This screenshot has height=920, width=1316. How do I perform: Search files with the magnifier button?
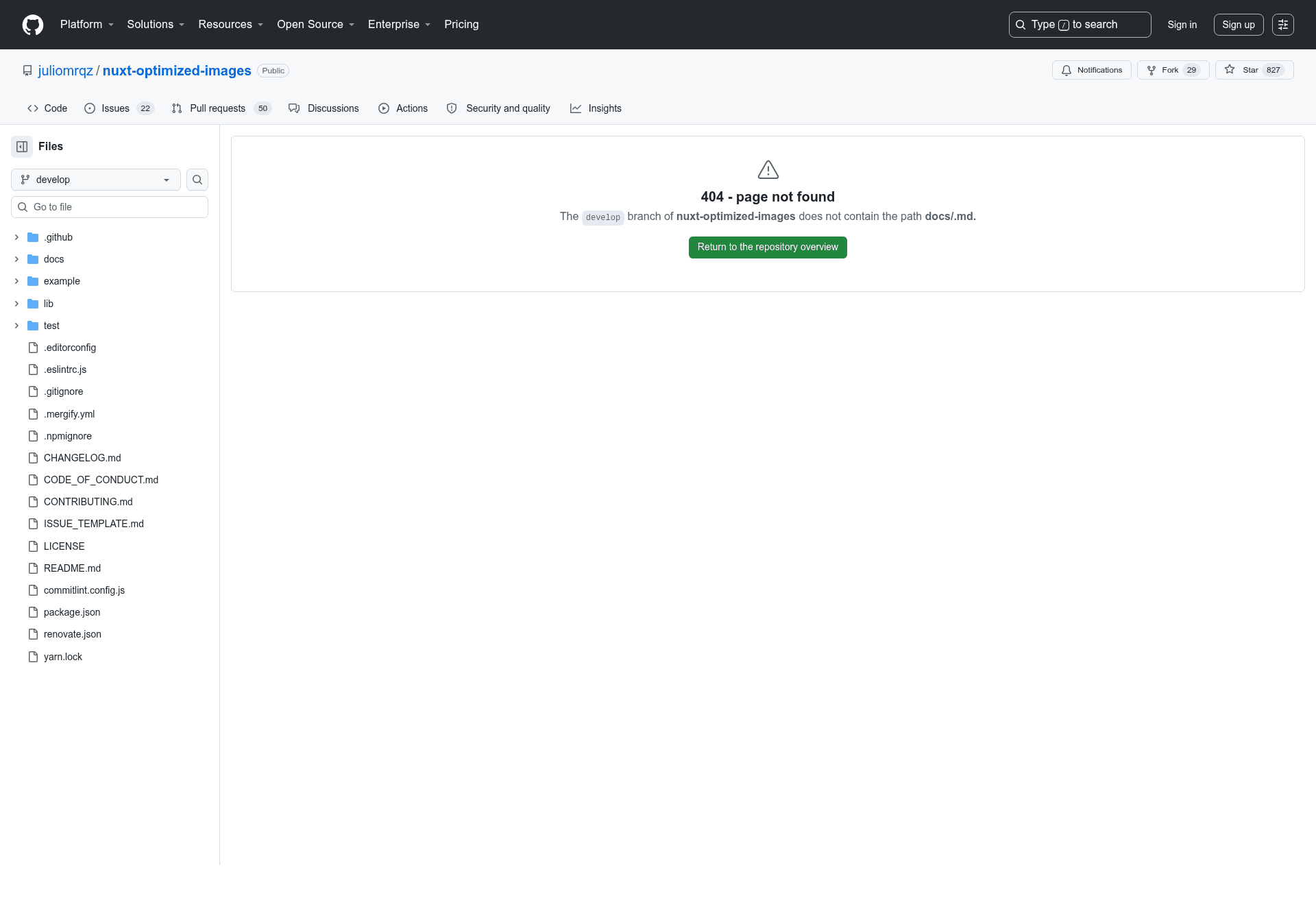pyautogui.click(x=197, y=180)
